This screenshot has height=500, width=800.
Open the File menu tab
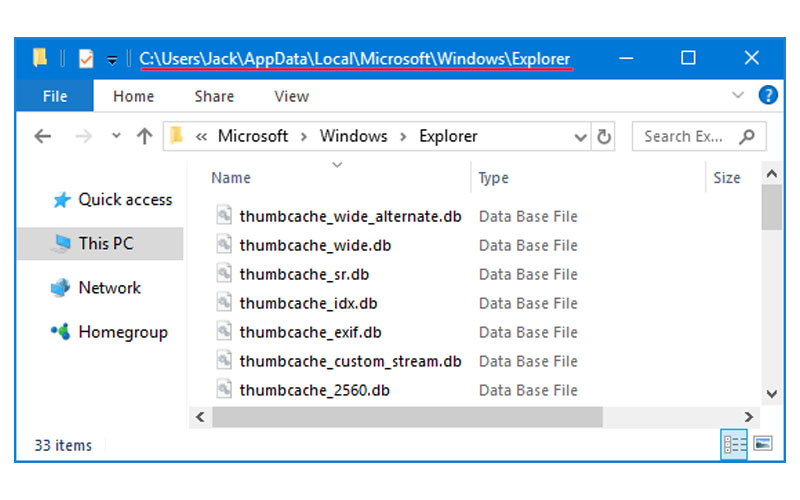tap(55, 96)
